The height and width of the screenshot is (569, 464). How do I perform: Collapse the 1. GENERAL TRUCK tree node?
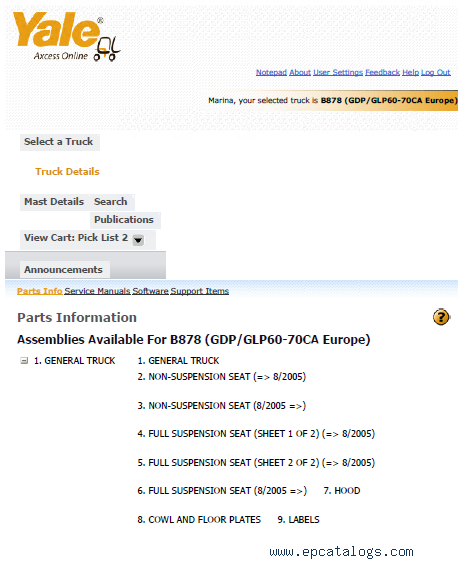tap(24, 361)
